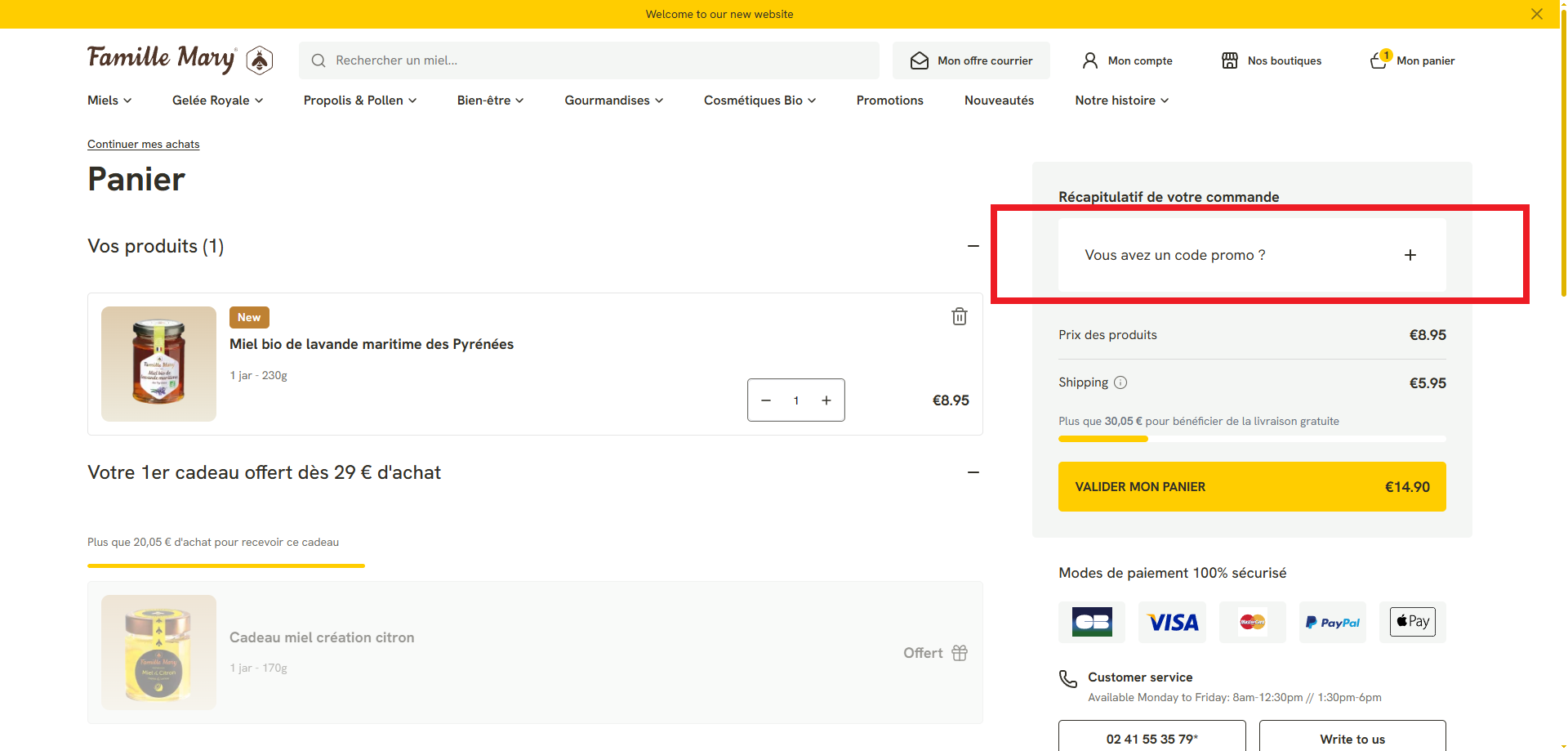This screenshot has height=751, width=1568.
Task: Click the Cadeau miel création citron title
Action: [x=322, y=637]
